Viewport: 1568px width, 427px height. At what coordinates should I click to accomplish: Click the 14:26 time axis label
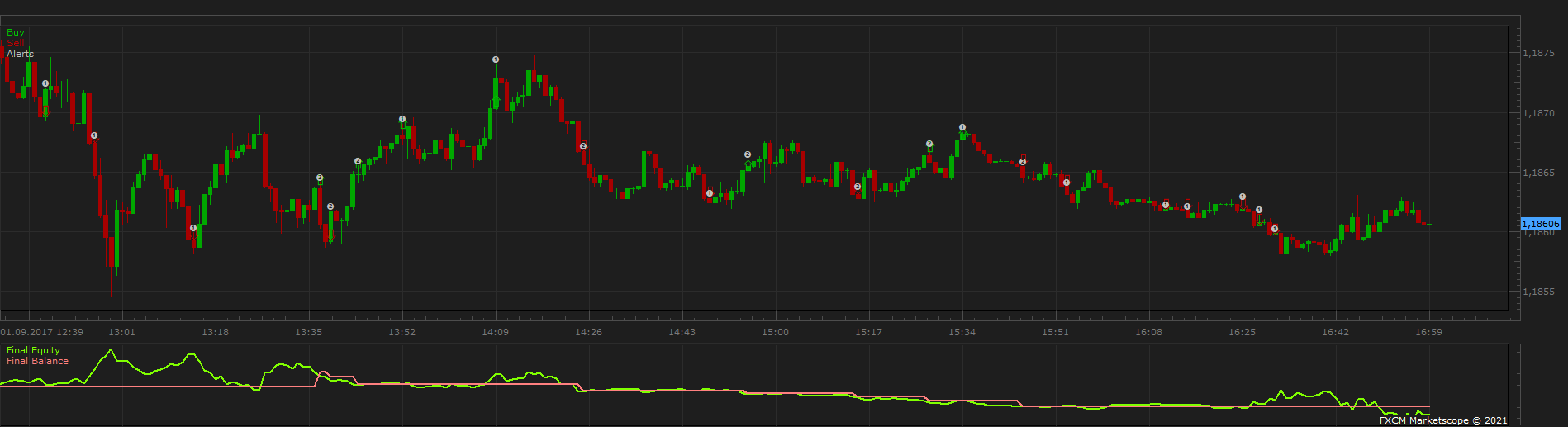(588, 332)
